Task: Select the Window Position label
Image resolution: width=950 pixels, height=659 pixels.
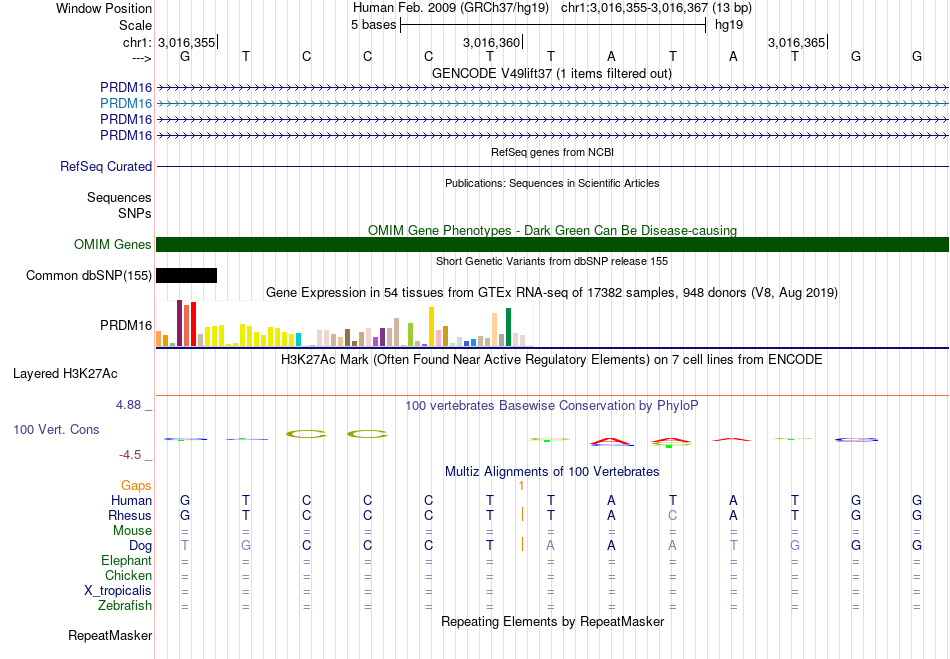Action: click(x=104, y=8)
